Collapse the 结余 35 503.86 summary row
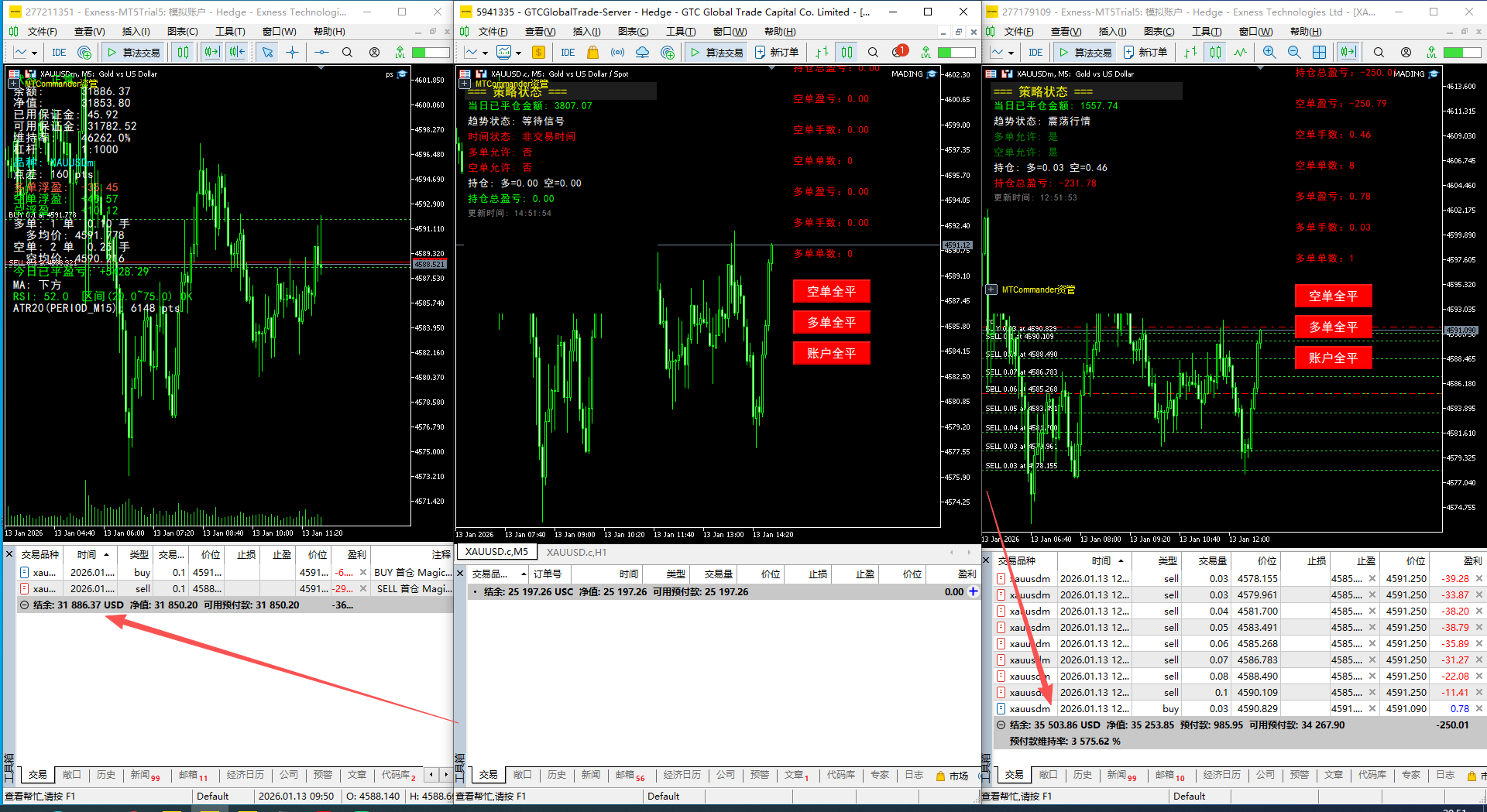The width and height of the screenshot is (1487, 812). coord(1001,725)
